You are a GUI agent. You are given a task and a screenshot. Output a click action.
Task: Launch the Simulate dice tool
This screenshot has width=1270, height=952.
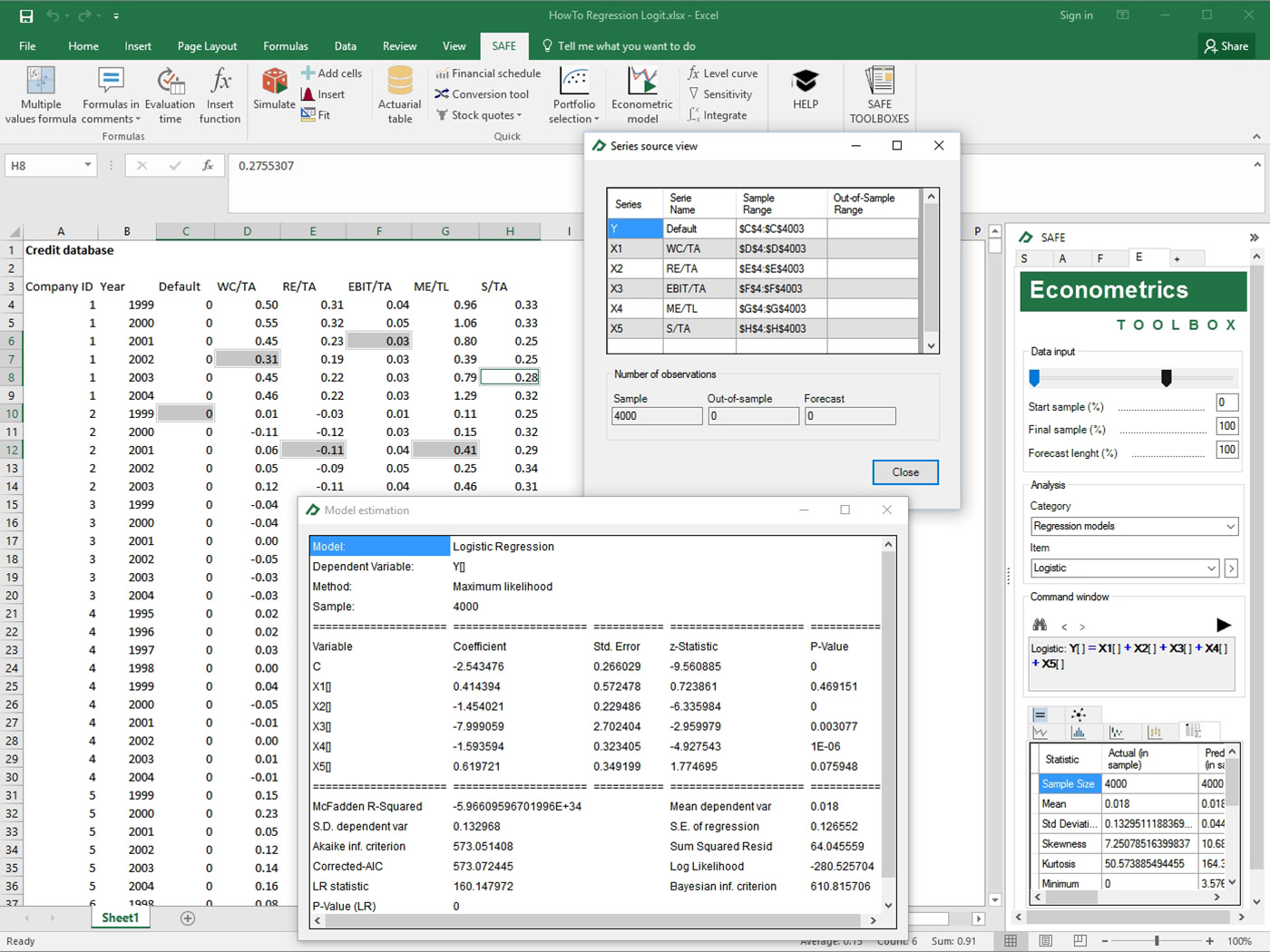274,88
